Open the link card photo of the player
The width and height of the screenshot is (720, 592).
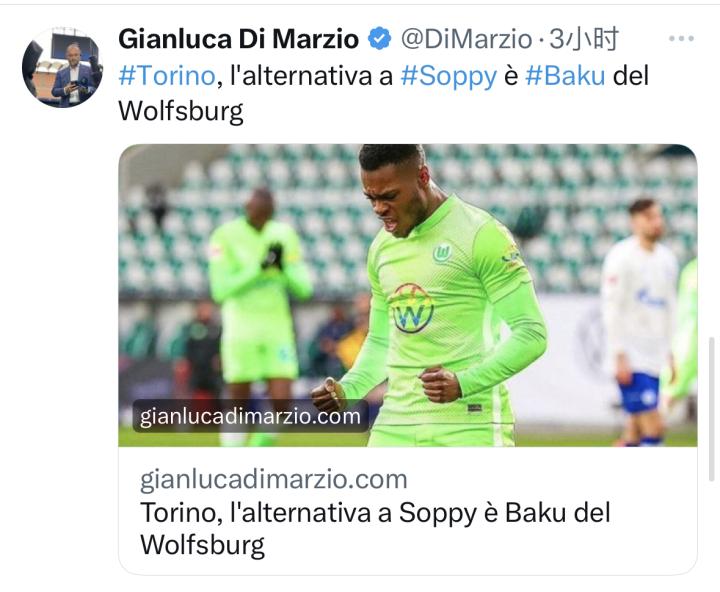tap(408, 295)
